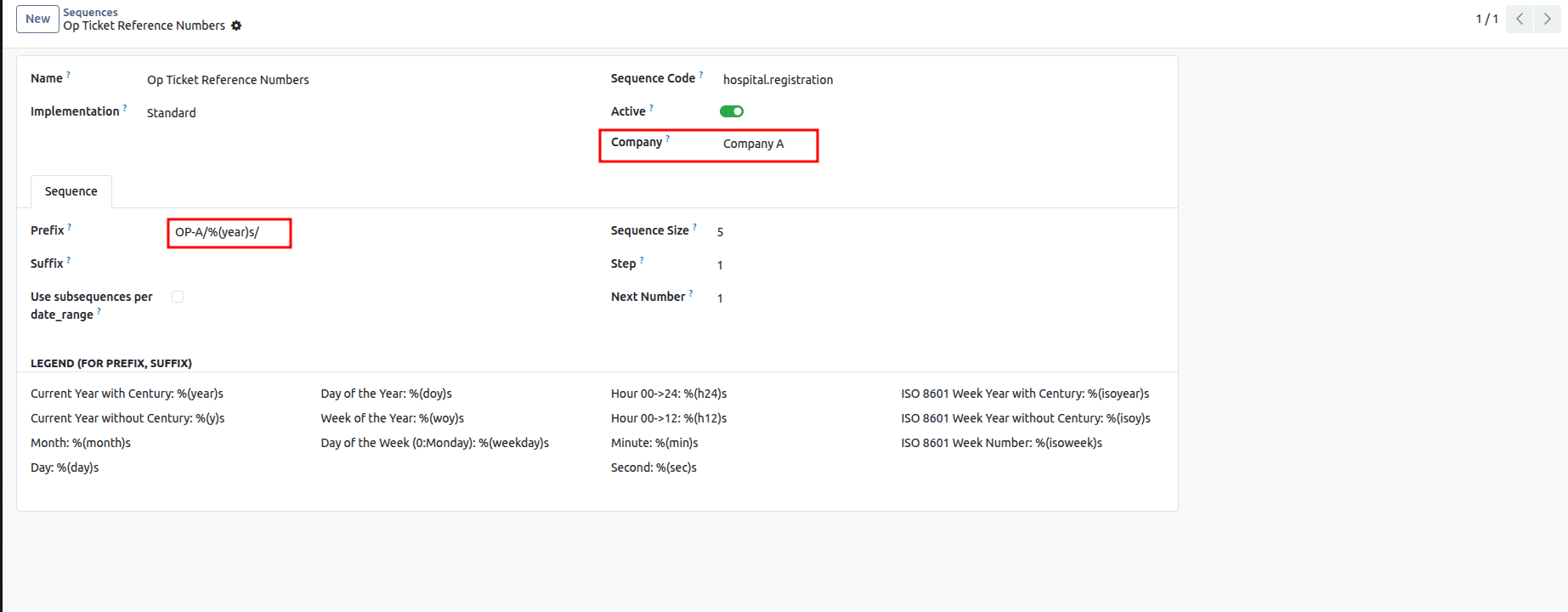Viewport: 1568px width, 612px height.
Task: Select legend text Hour 00->12
Action: 669,418
